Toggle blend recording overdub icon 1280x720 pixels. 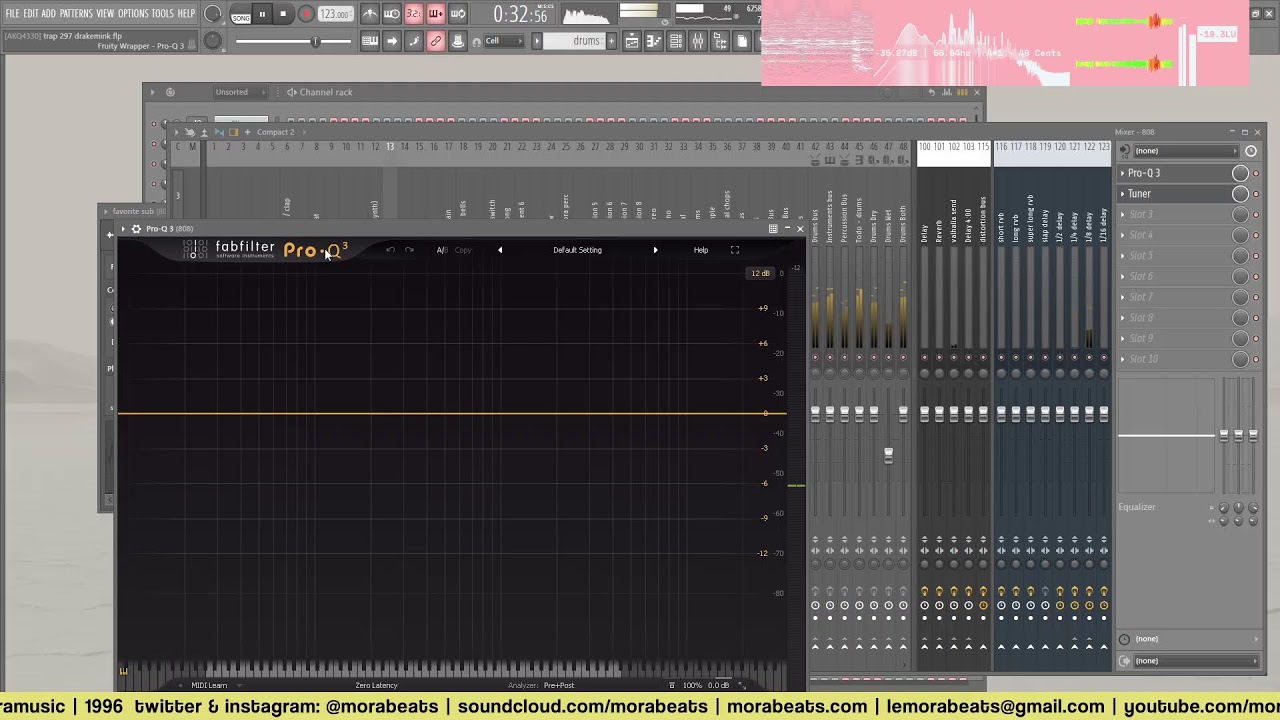[x=436, y=14]
